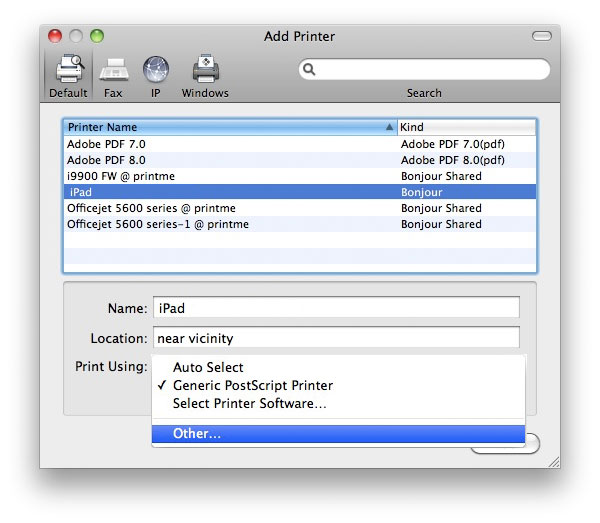Screen dimensions: 600x523
Task: Choose Other… from the Print Using menu
Action: point(338,434)
